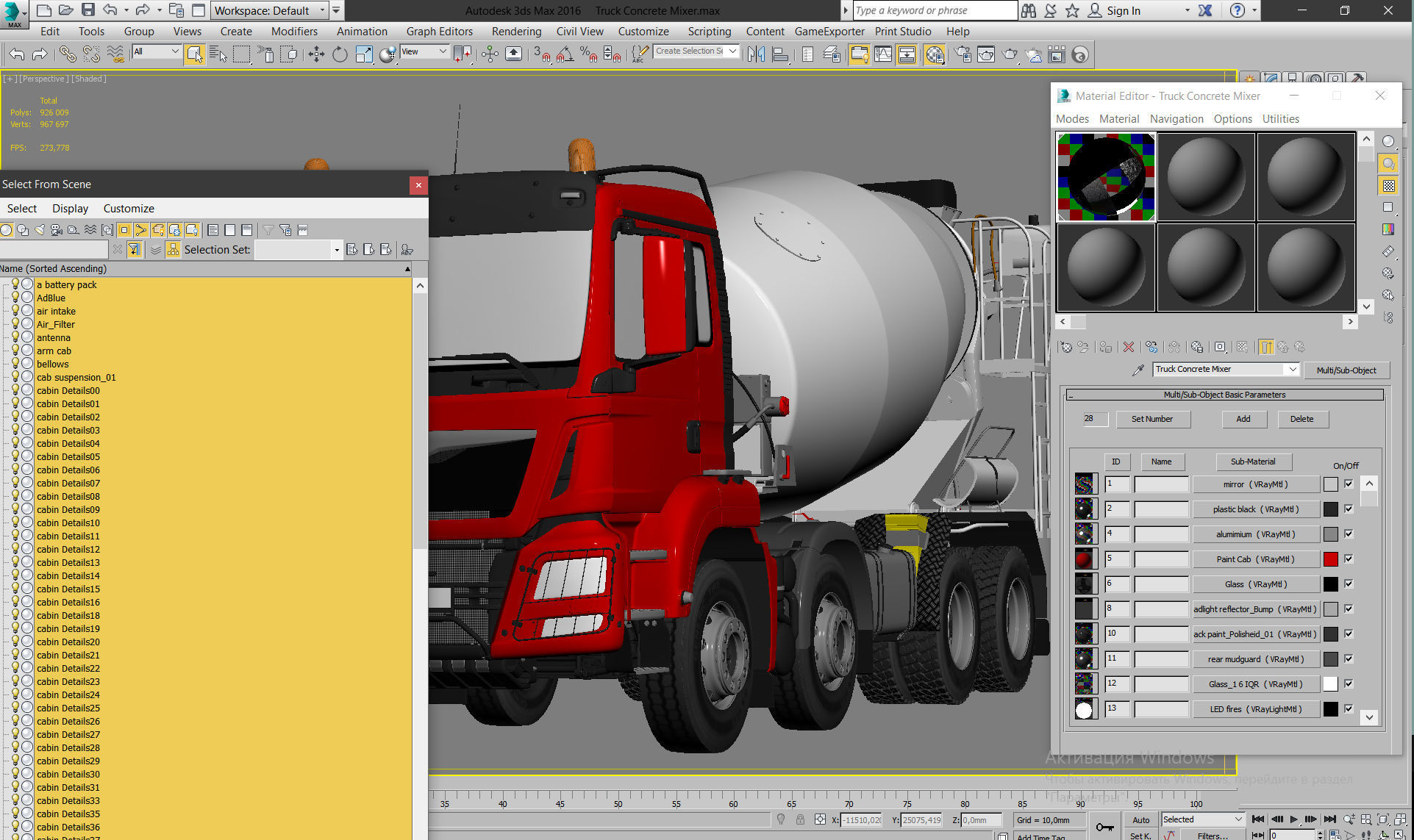Open Selection Set dropdown in Select From Scene
Viewport: 1414px width, 840px height.
click(x=337, y=250)
